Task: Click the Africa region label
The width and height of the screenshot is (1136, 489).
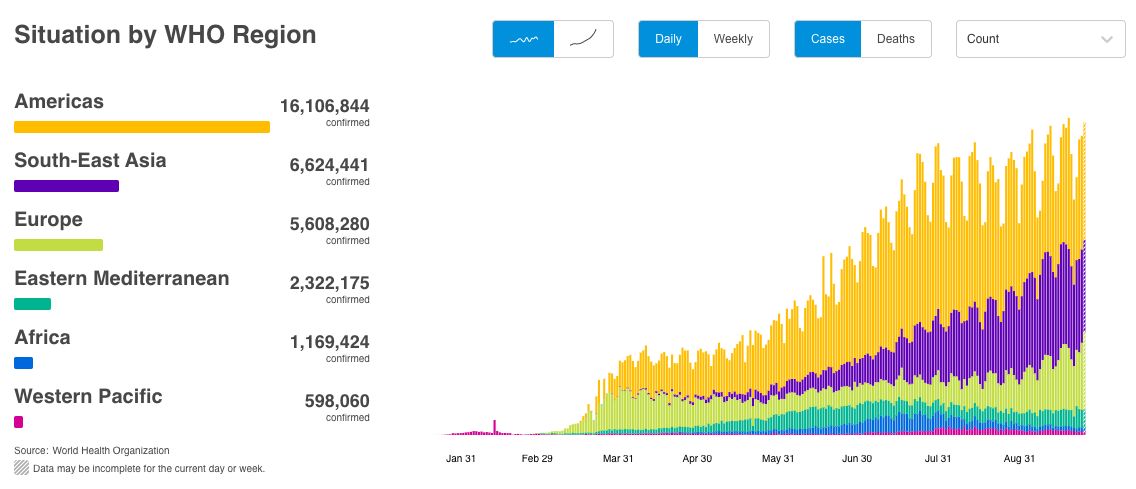Action: pos(42,338)
